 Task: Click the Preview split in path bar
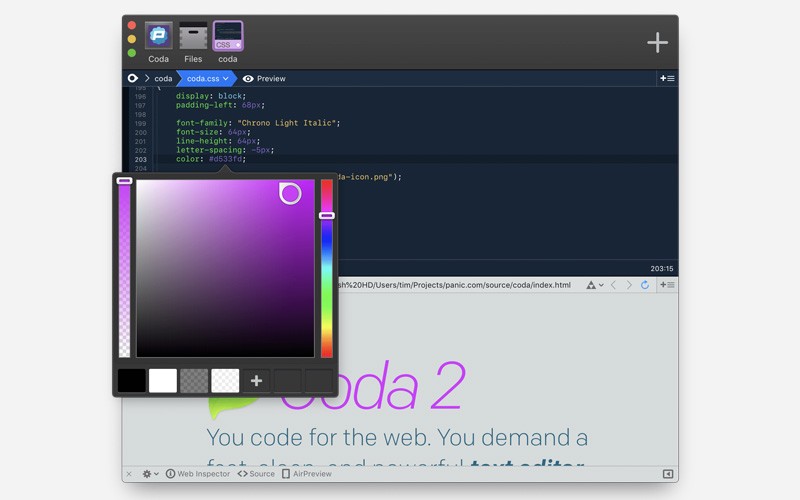click(x=264, y=79)
